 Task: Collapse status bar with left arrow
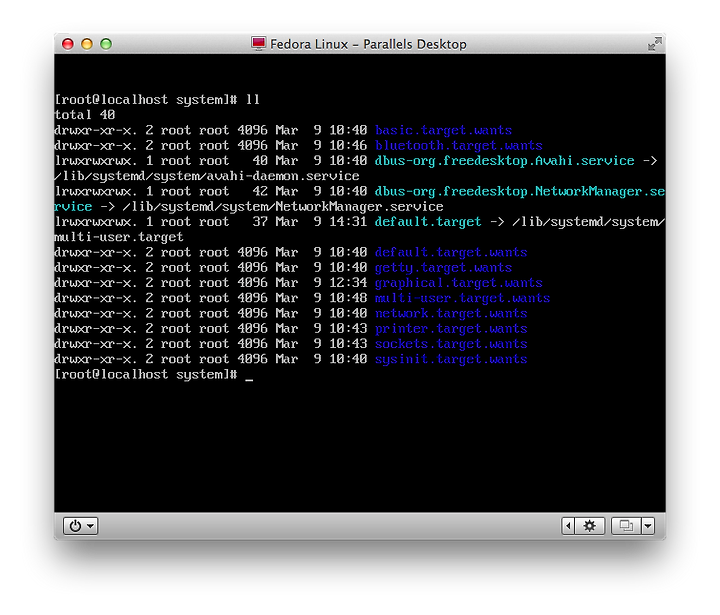(x=568, y=526)
